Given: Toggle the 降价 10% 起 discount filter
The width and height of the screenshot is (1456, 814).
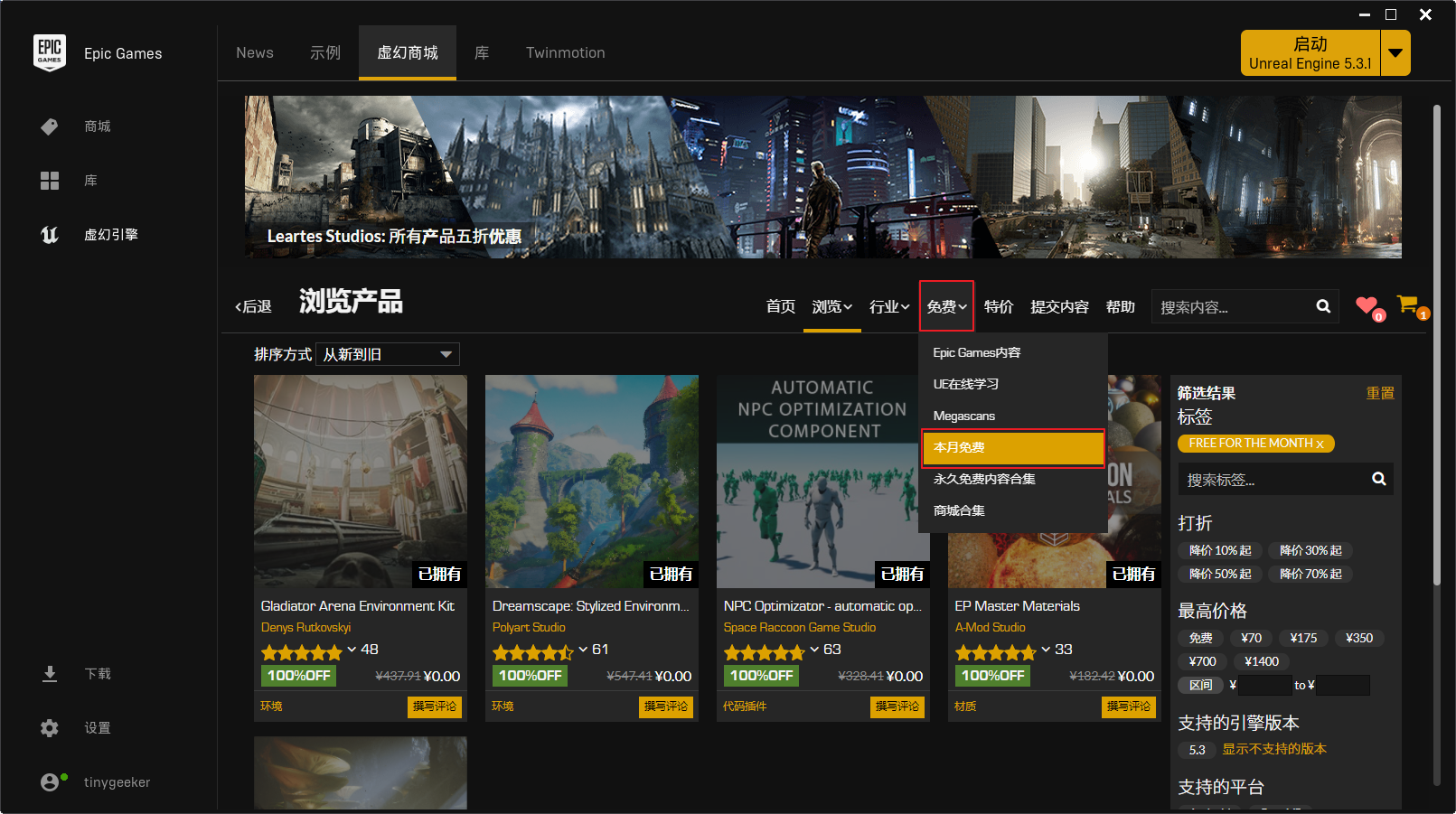Looking at the screenshot, I should 1220,551.
